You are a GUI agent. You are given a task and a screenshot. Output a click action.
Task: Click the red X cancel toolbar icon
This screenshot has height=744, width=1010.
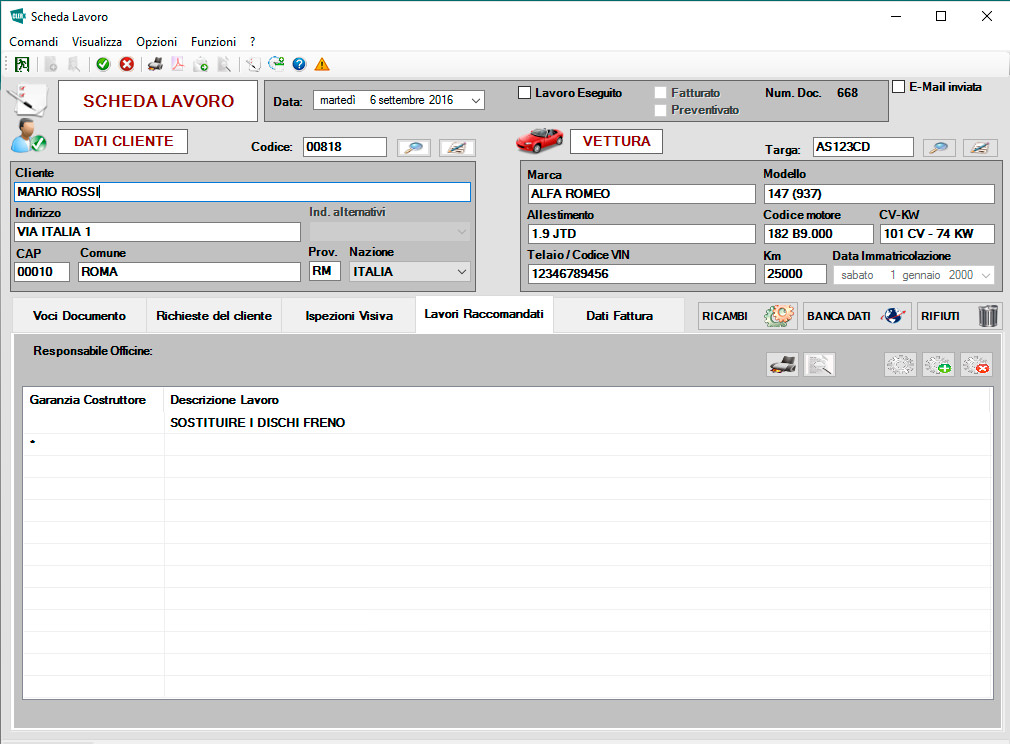tap(127, 64)
